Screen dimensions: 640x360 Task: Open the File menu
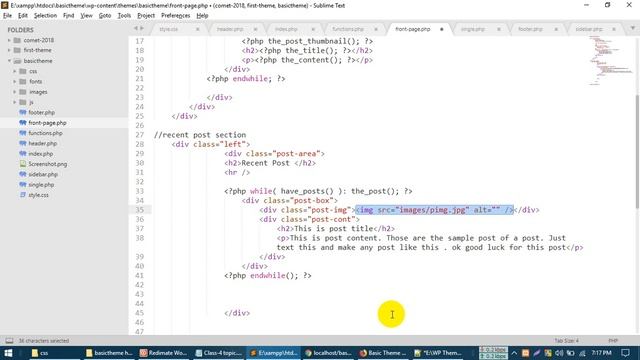click(7, 16)
